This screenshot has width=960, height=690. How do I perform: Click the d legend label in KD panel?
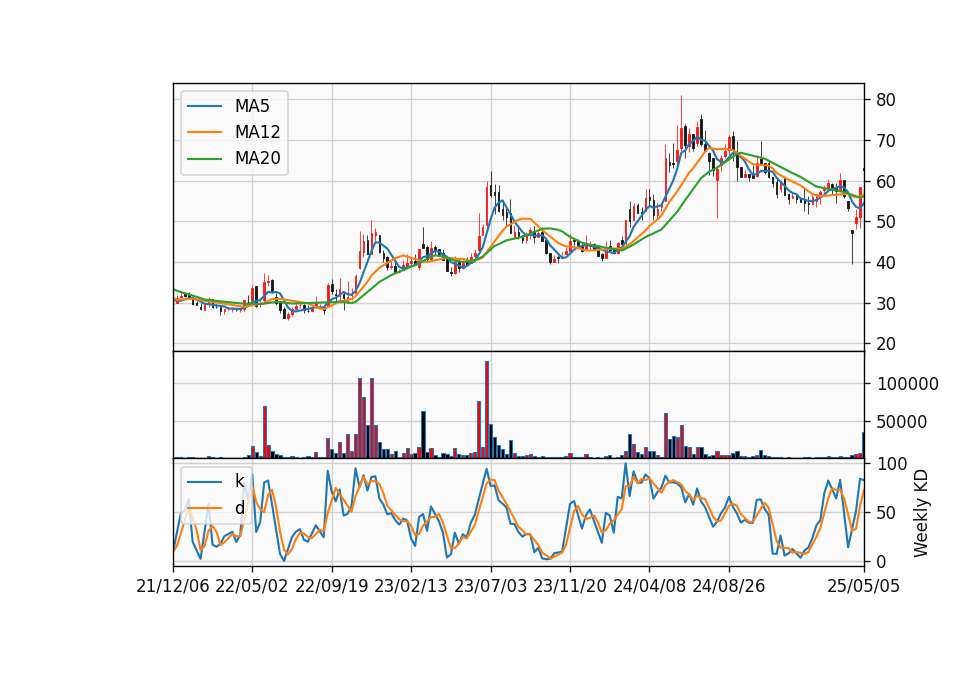(x=239, y=508)
